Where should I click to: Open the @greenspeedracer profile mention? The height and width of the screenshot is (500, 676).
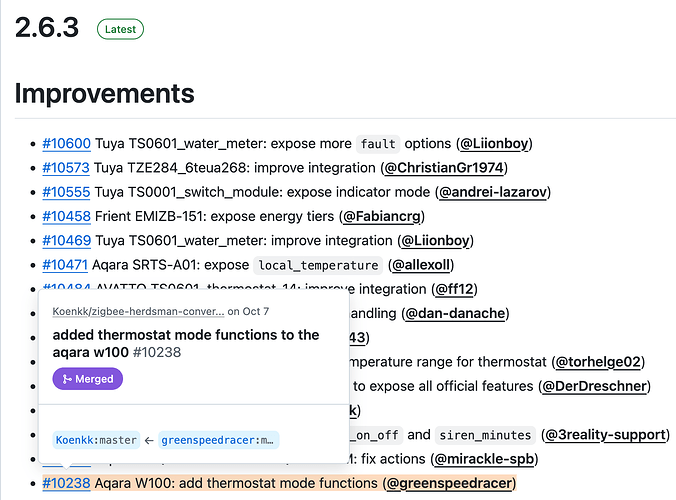click(449, 483)
